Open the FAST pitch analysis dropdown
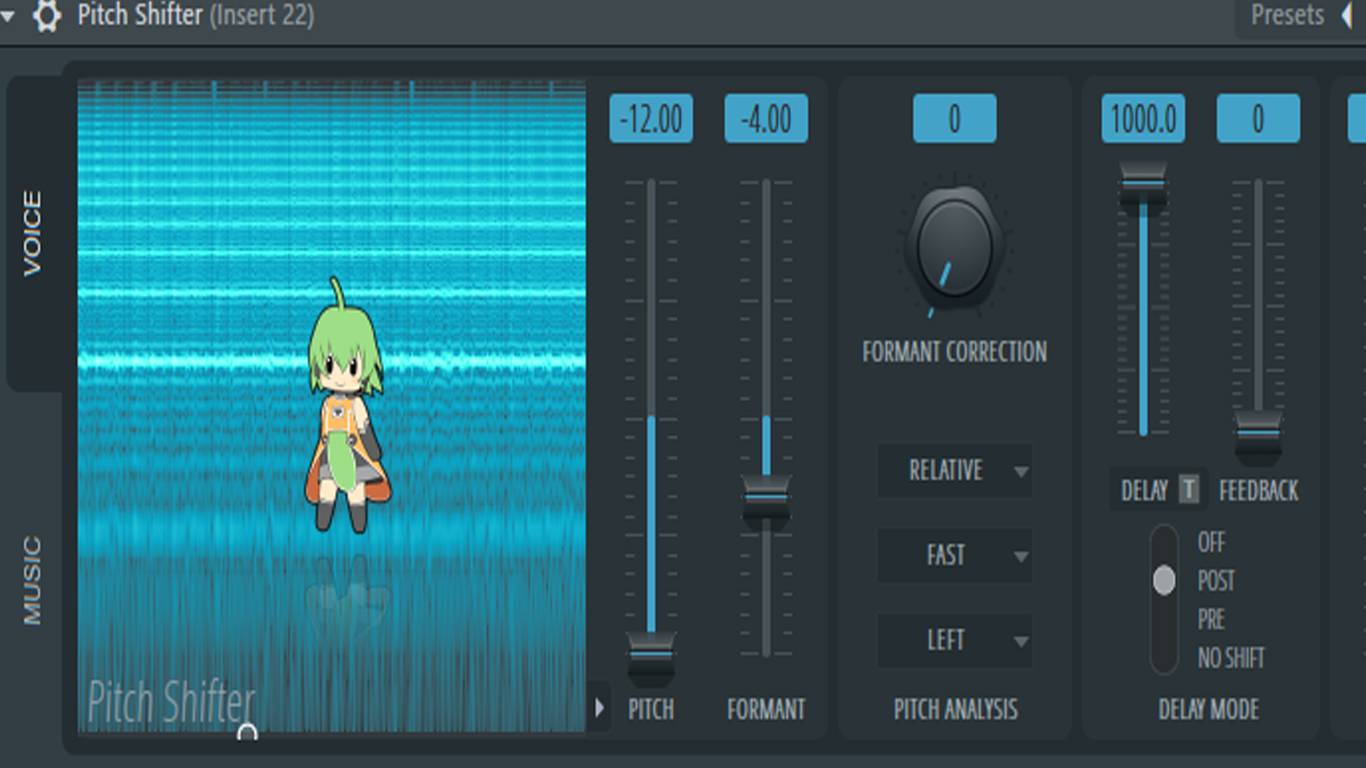Screen dimensions: 1366x768 954,555
